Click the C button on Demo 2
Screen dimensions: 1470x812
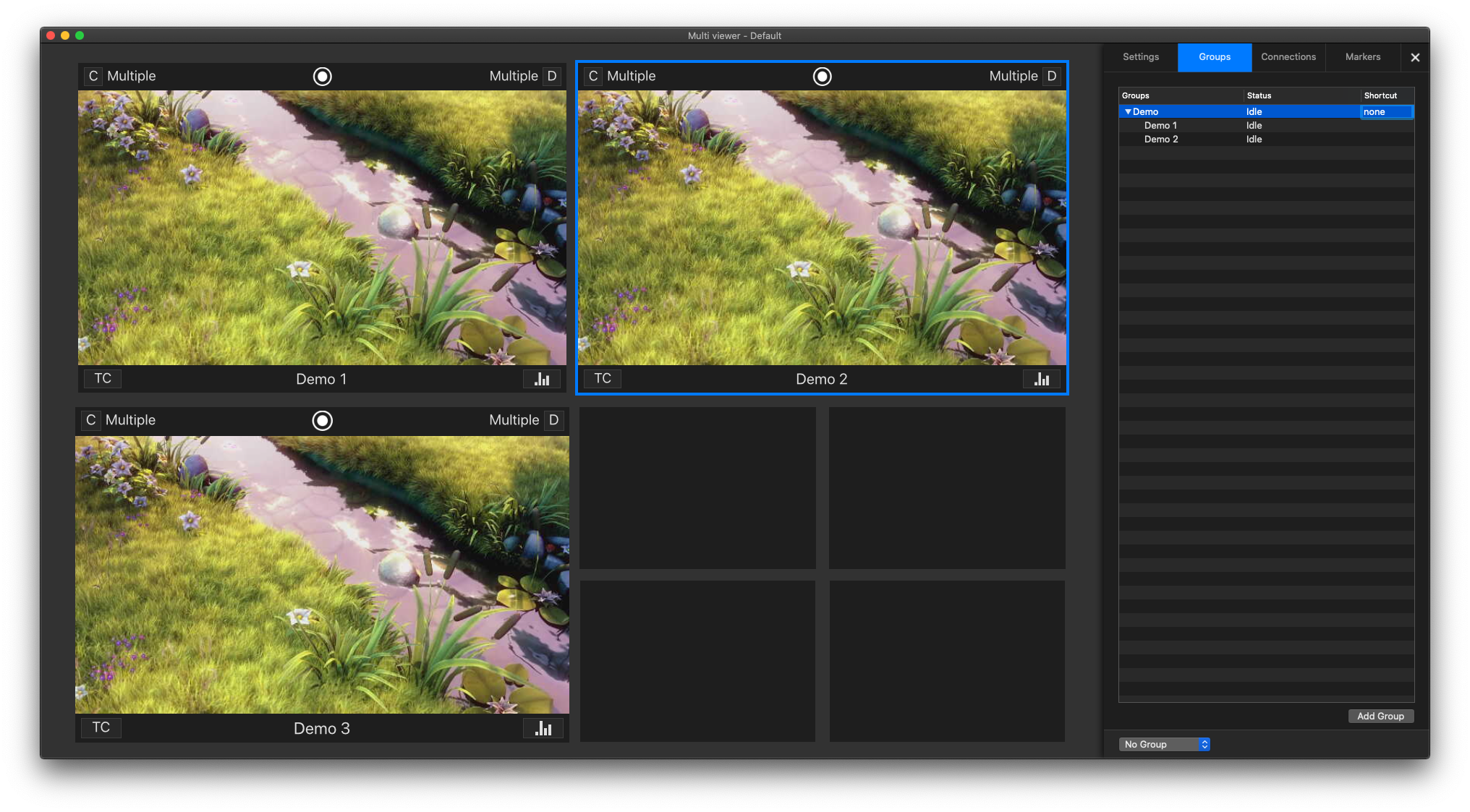pos(592,76)
